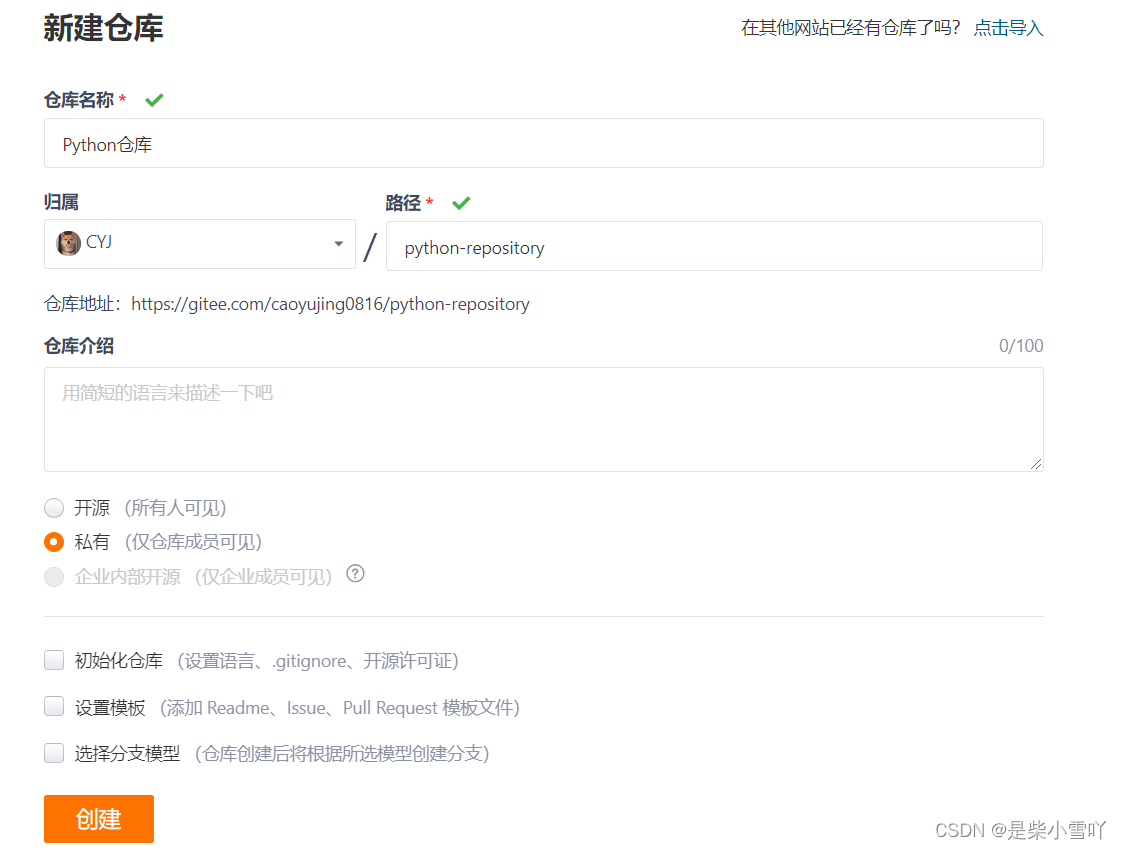1122x850 pixels.
Task: Click into the 仓库介绍 description textarea
Action: [544, 419]
